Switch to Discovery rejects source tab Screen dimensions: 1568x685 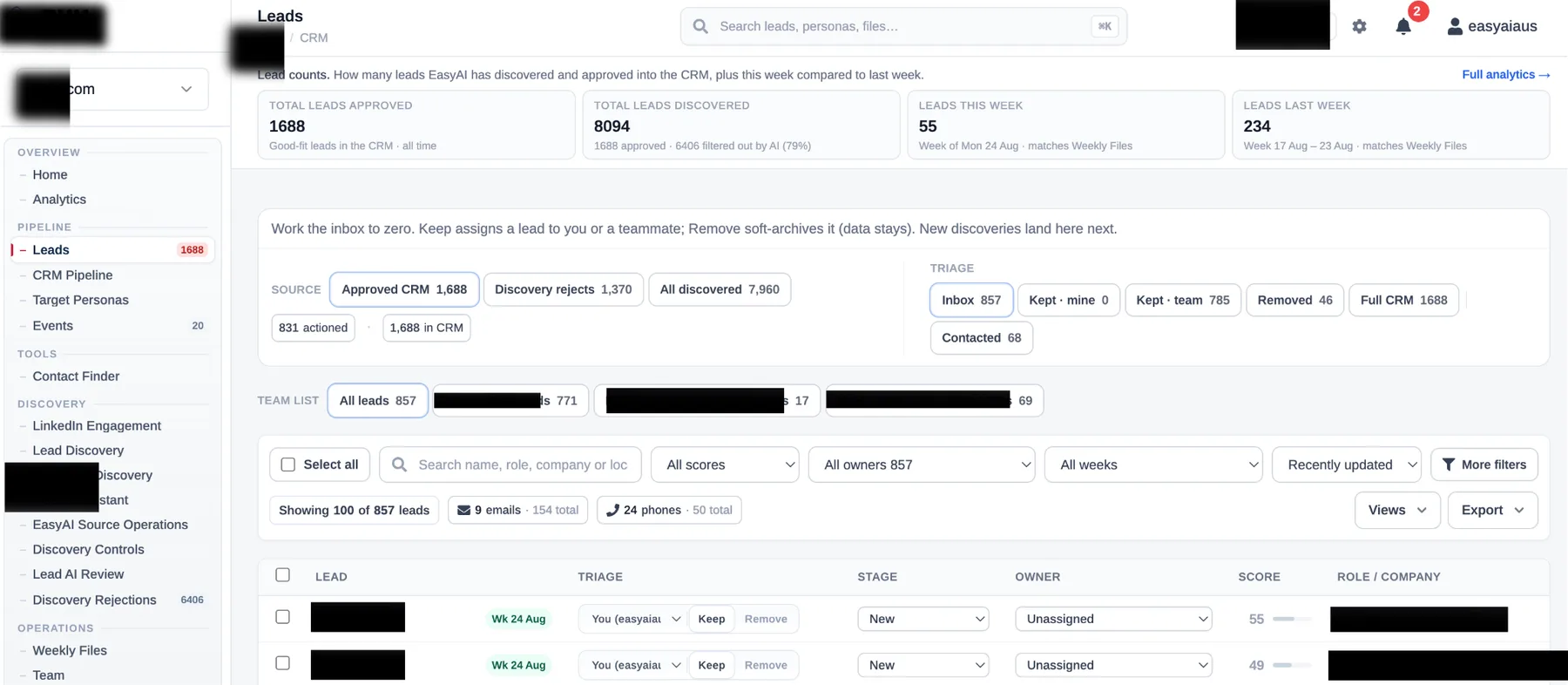(564, 289)
